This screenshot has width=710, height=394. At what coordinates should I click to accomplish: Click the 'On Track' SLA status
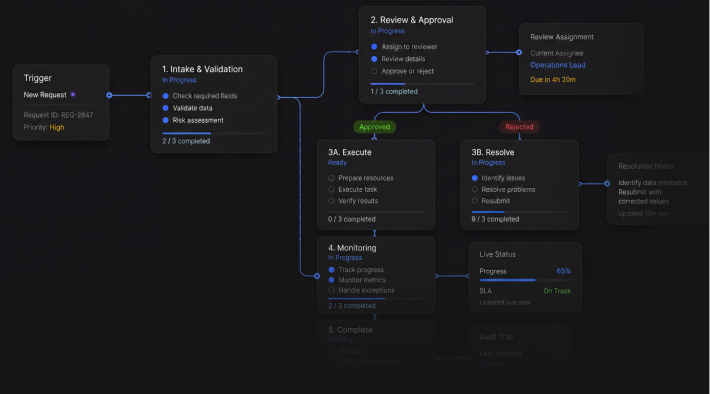557,291
